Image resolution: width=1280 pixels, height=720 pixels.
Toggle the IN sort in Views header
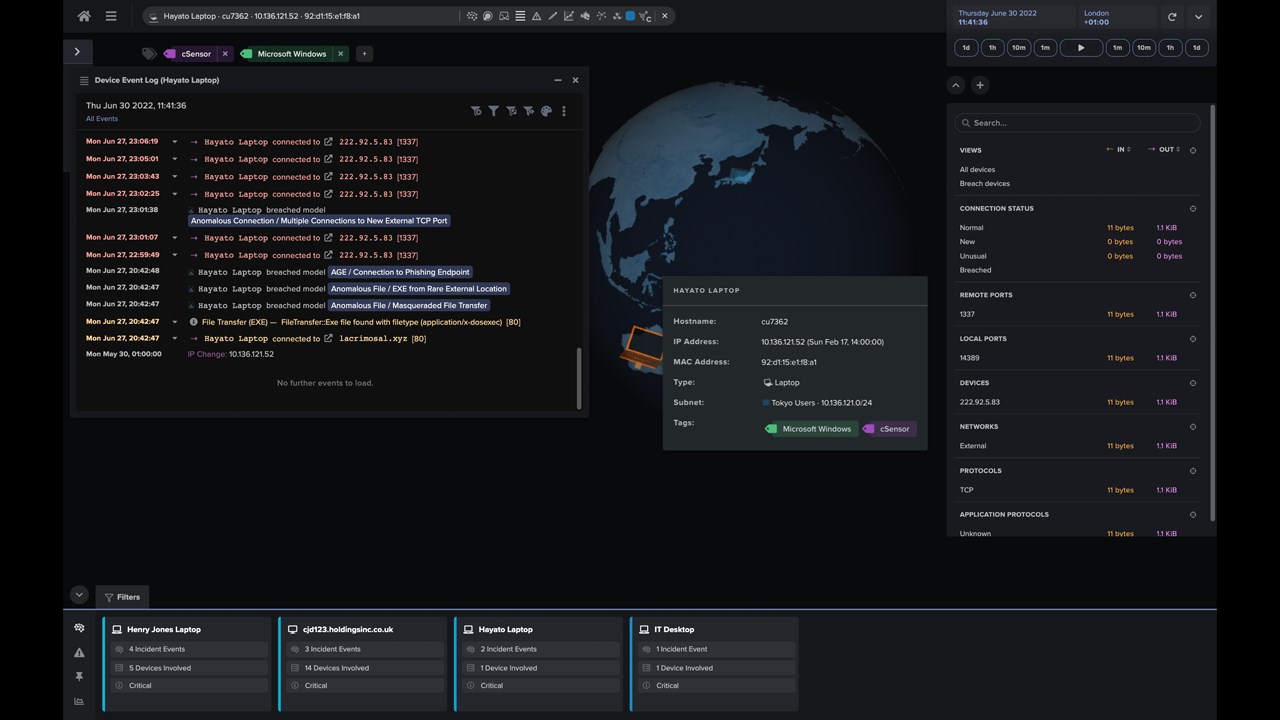coord(1118,150)
